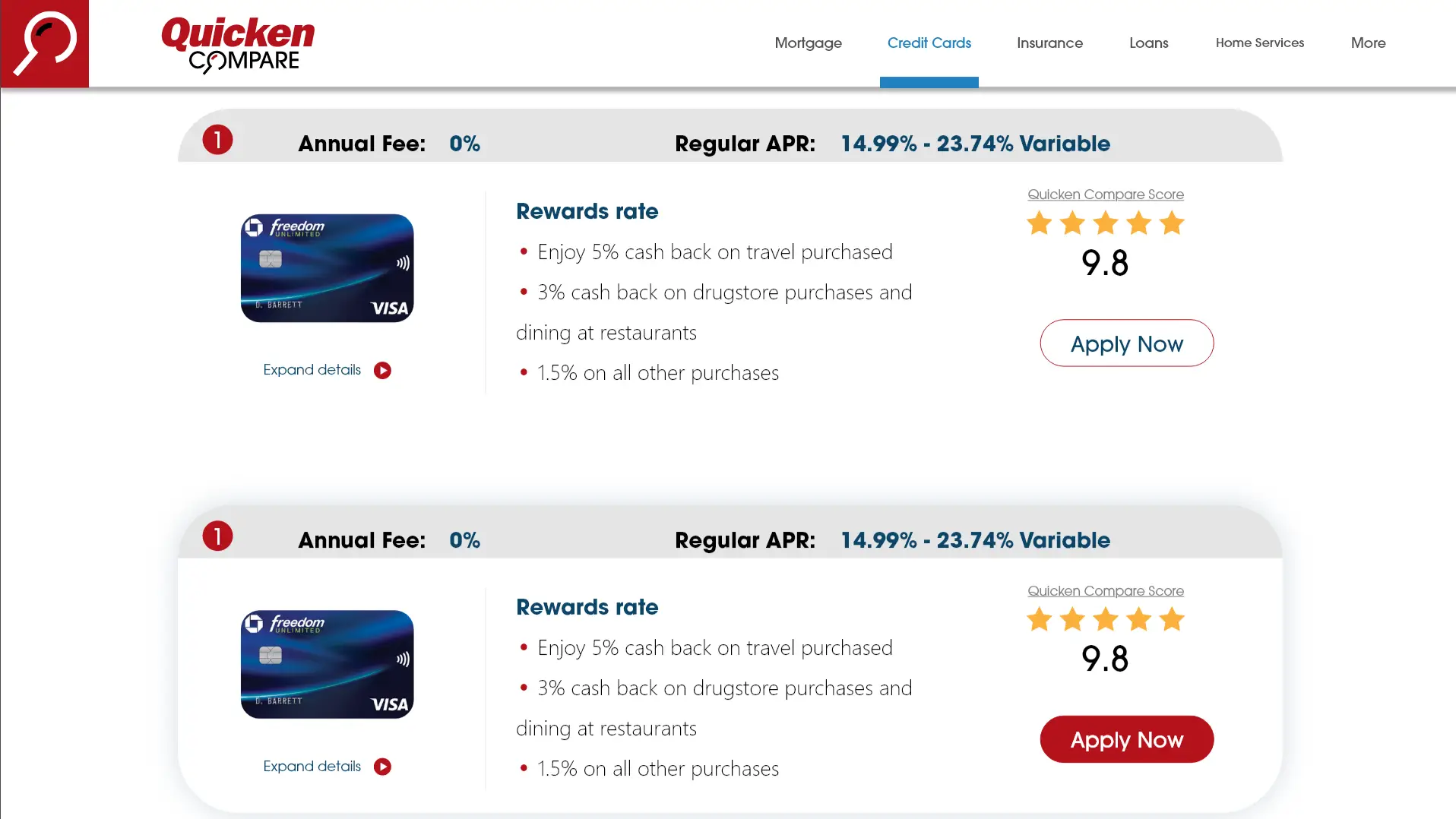Click the red magnifying glass search icon
Image resolution: width=1456 pixels, height=819 pixels.
coord(44,43)
